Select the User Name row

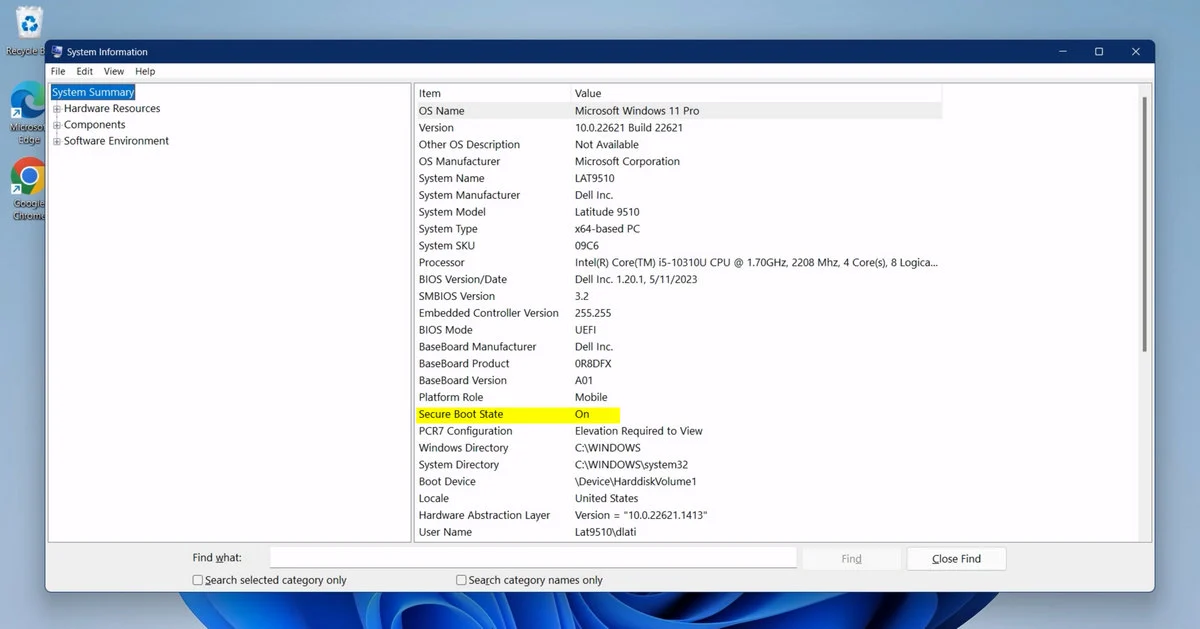(678, 532)
